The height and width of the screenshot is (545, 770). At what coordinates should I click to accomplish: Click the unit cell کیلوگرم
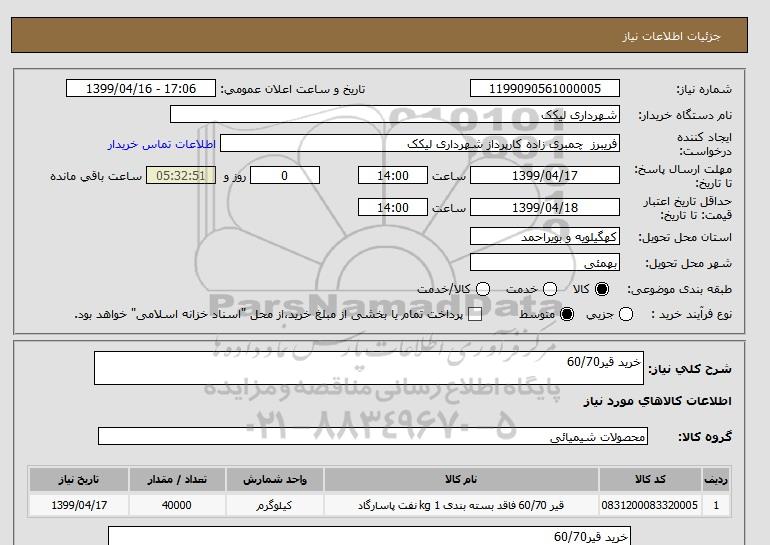275,505
